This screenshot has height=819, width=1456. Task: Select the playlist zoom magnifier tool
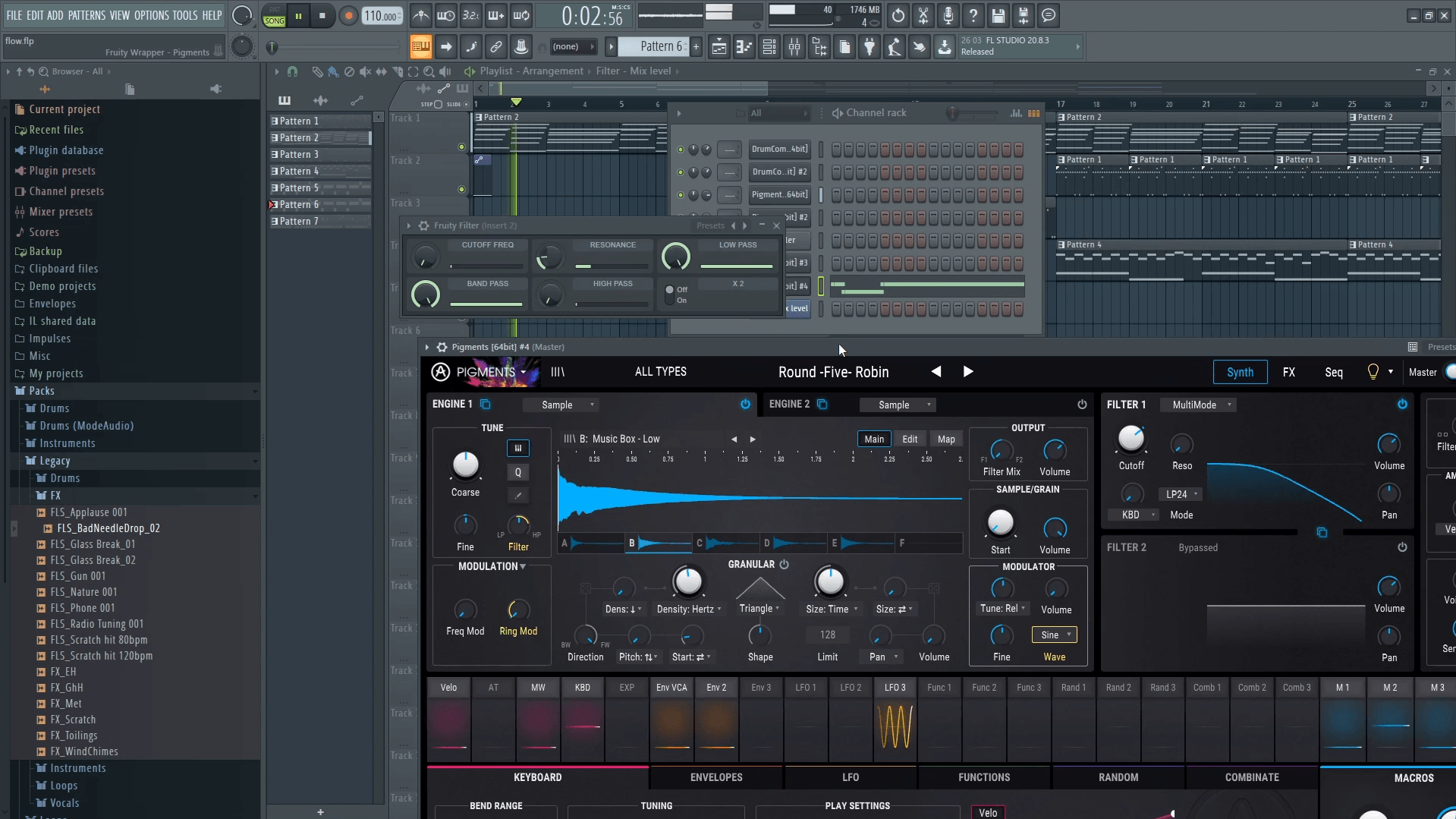[x=429, y=71]
